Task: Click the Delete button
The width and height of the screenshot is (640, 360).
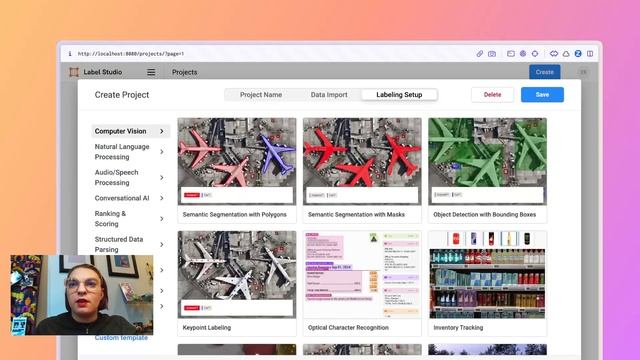Action: [492, 95]
